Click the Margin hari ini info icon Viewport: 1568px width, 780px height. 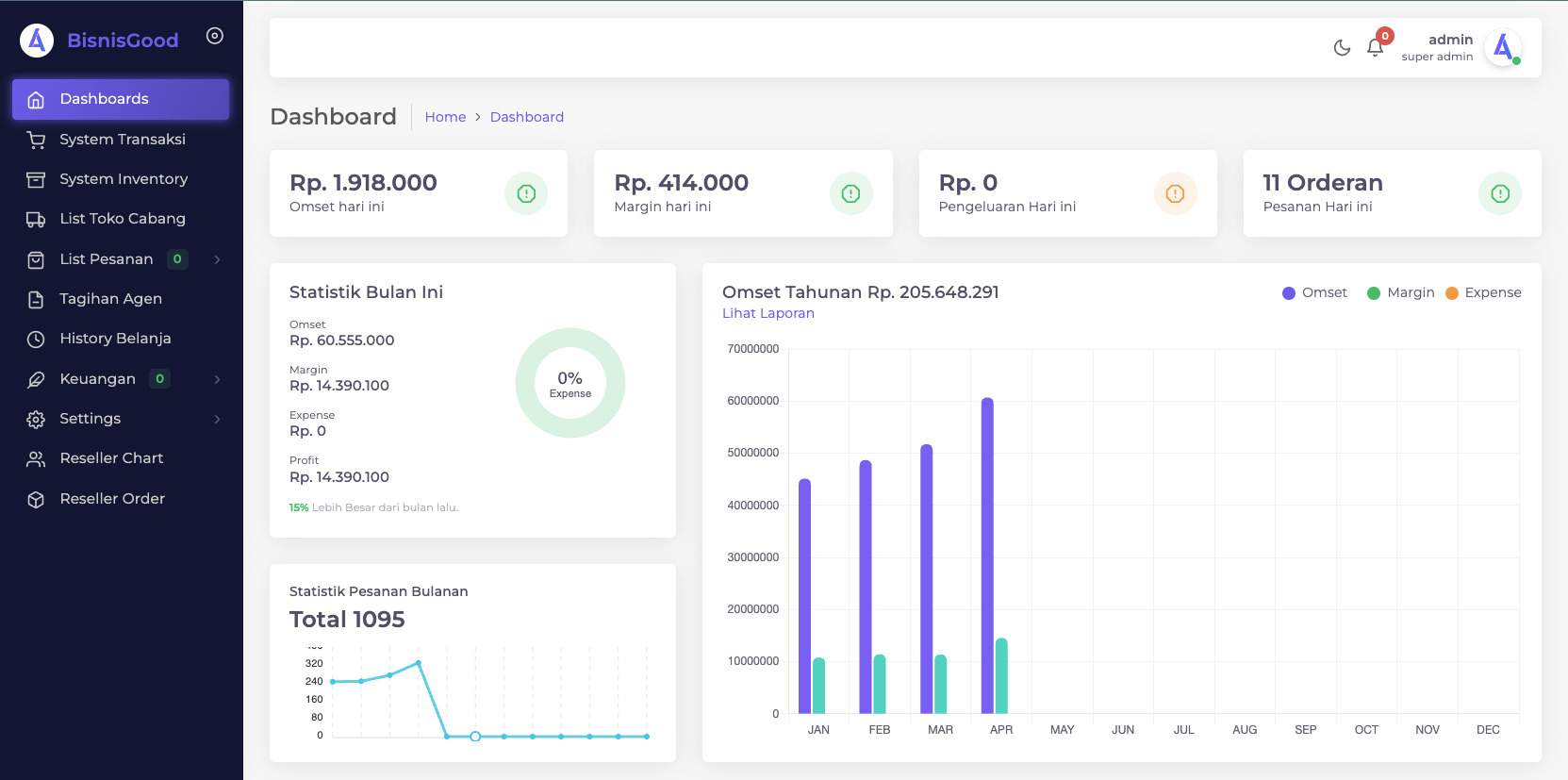point(850,193)
